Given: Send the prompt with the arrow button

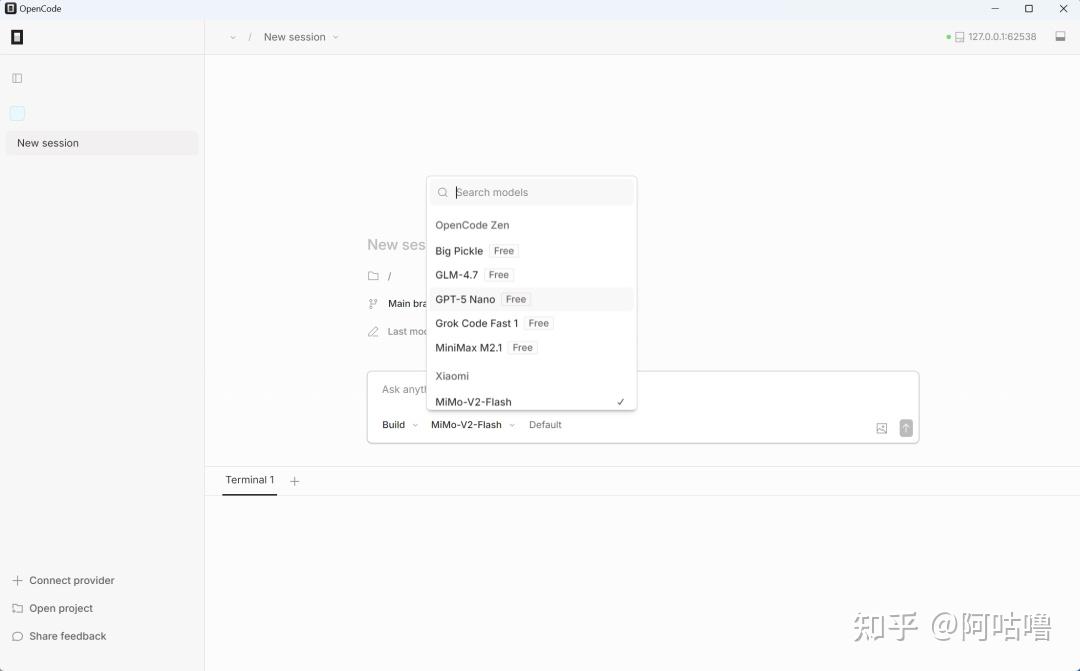Looking at the screenshot, I should click(906, 429).
